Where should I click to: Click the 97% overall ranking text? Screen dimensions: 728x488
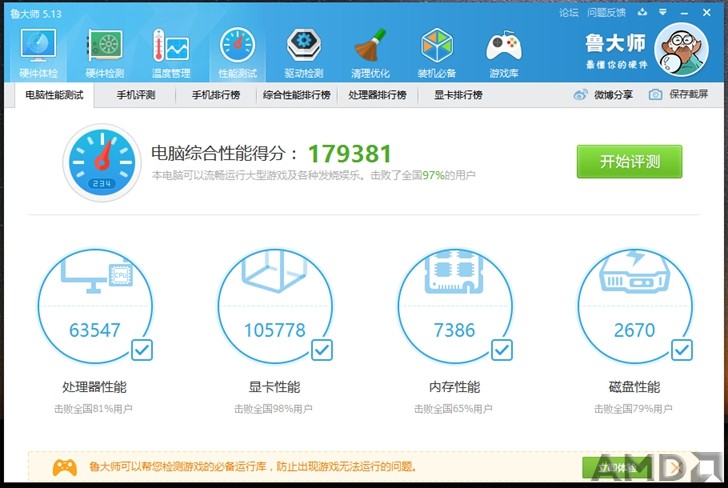coord(433,175)
